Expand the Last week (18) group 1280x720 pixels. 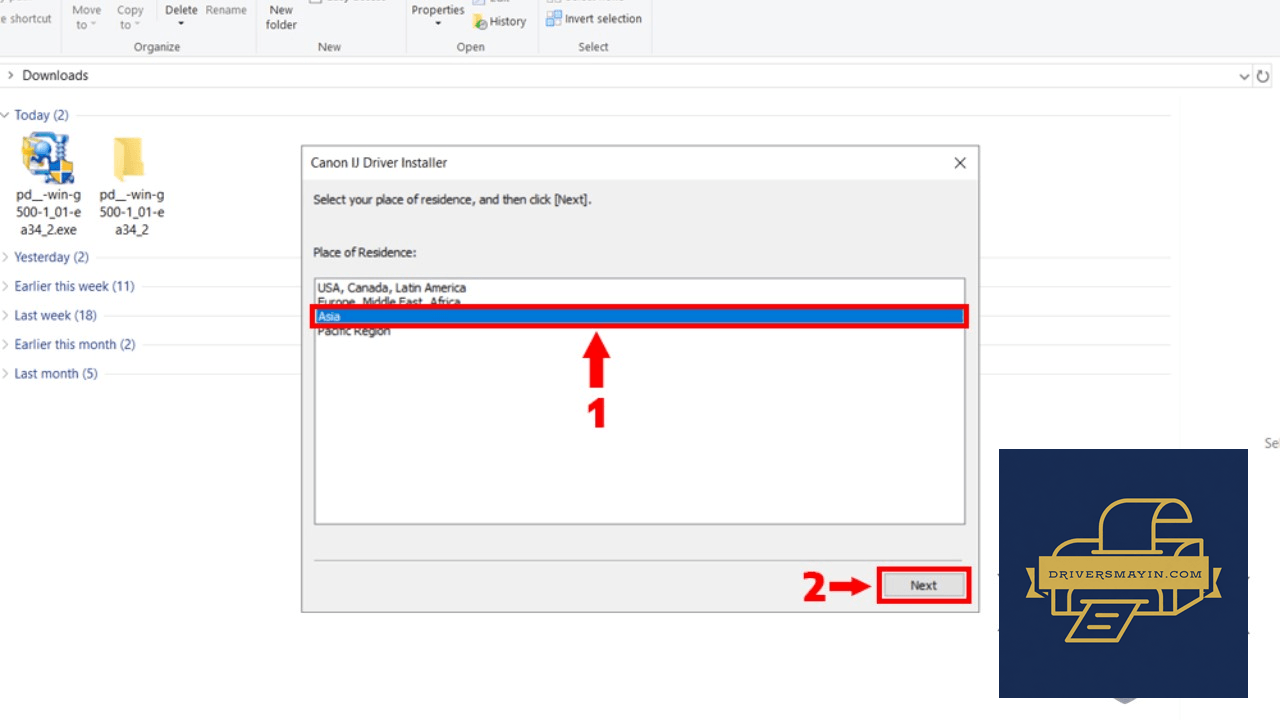point(5,315)
